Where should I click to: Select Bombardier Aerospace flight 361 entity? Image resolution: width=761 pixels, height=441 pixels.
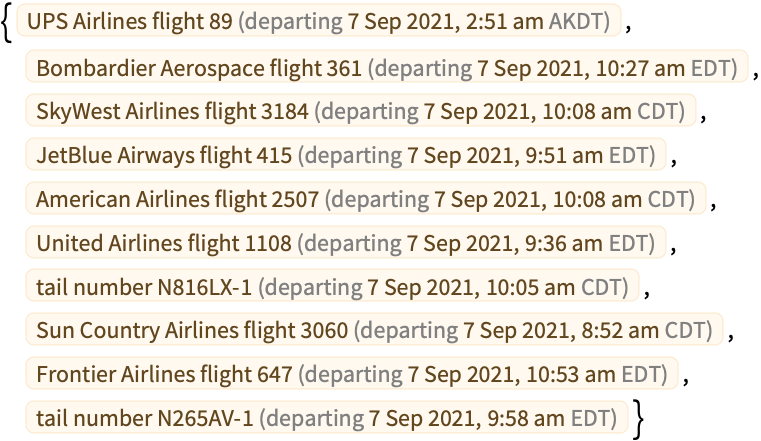coord(387,66)
